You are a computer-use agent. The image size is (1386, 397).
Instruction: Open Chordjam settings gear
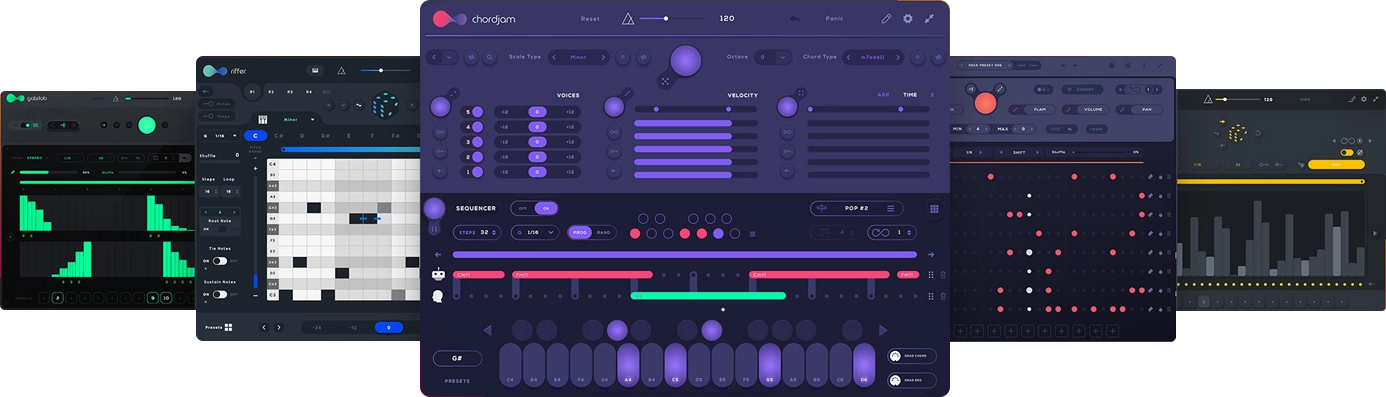point(908,18)
